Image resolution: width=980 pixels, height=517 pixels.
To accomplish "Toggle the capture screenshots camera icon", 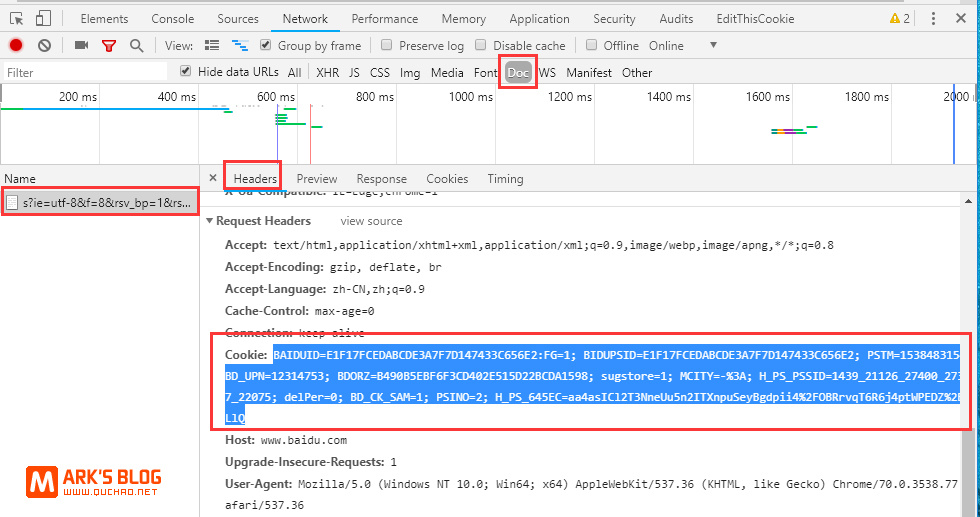I will tap(81, 45).
